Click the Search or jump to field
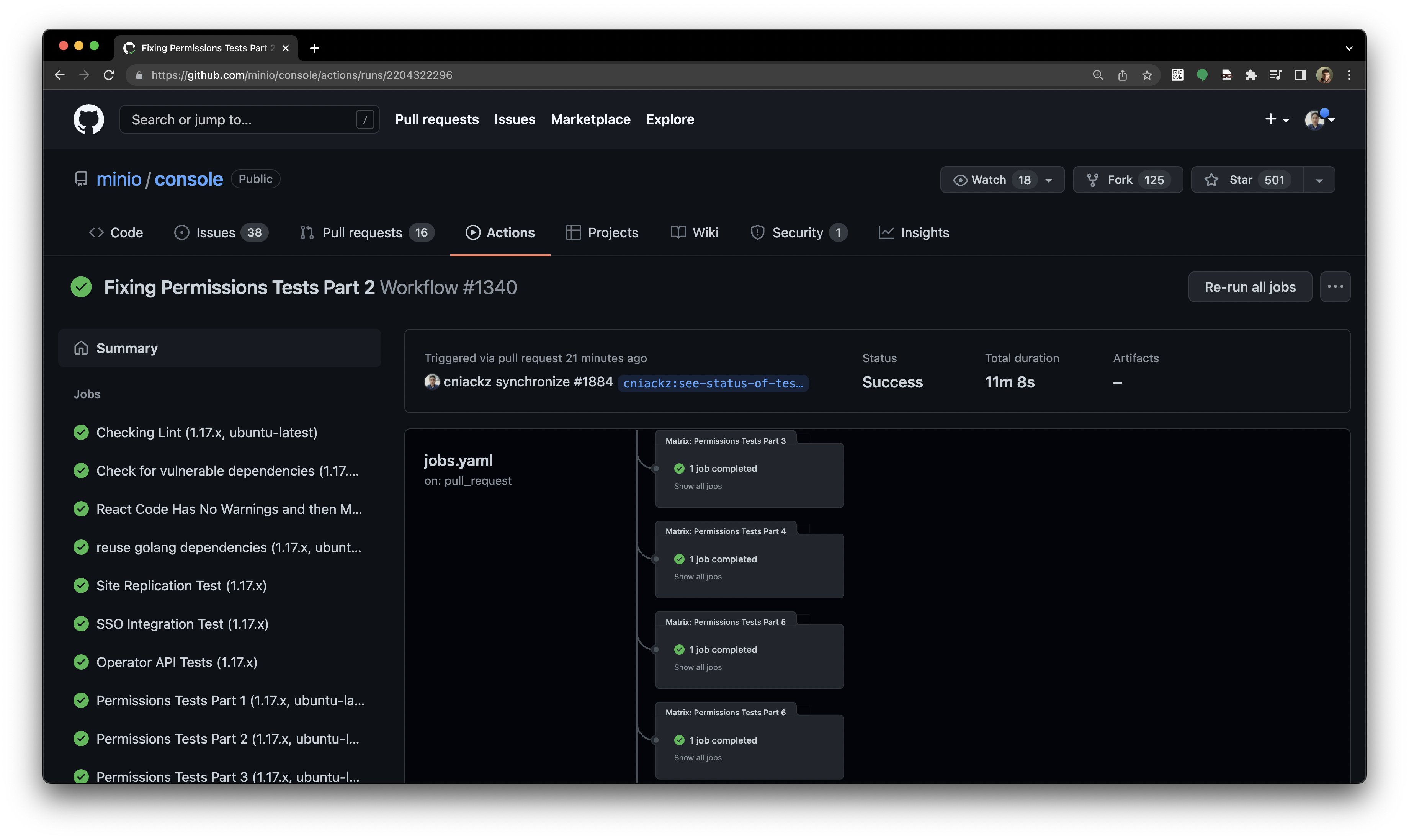Image resolution: width=1409 pixels, height=840 pixels. coord(240,119)
